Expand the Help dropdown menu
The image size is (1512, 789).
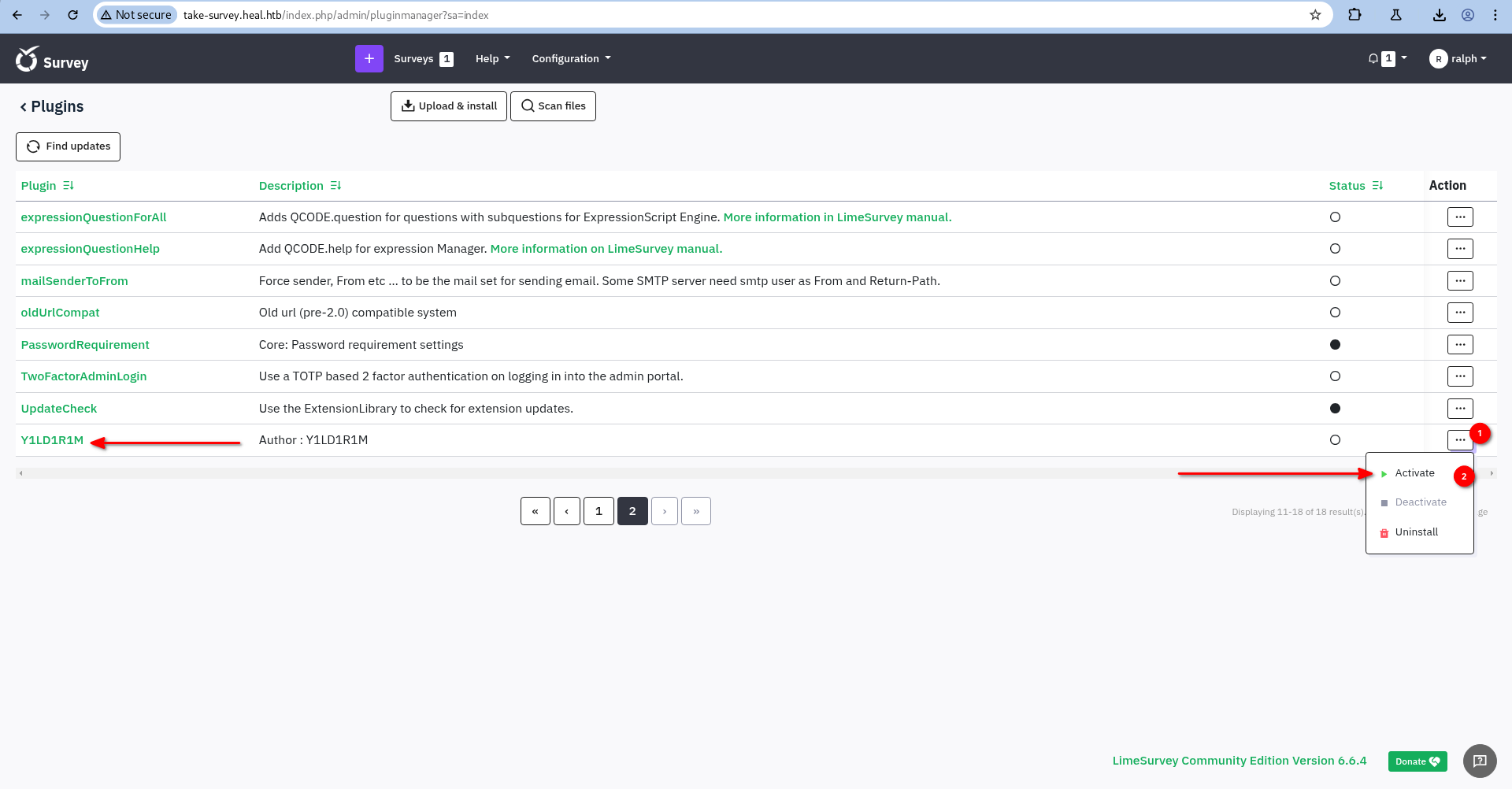point(492,59)
